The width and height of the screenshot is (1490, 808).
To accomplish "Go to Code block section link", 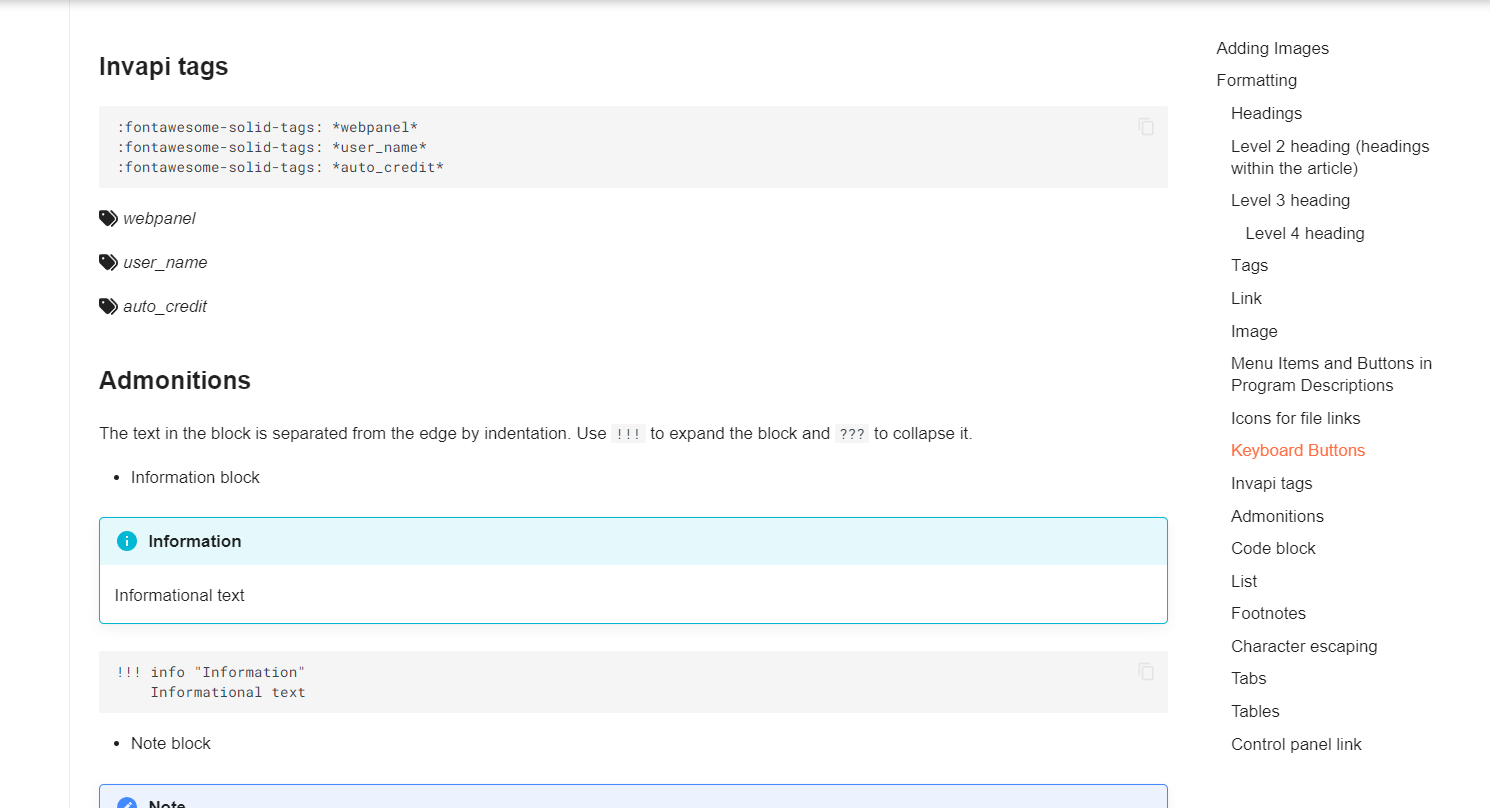I will coord(1273,548).
